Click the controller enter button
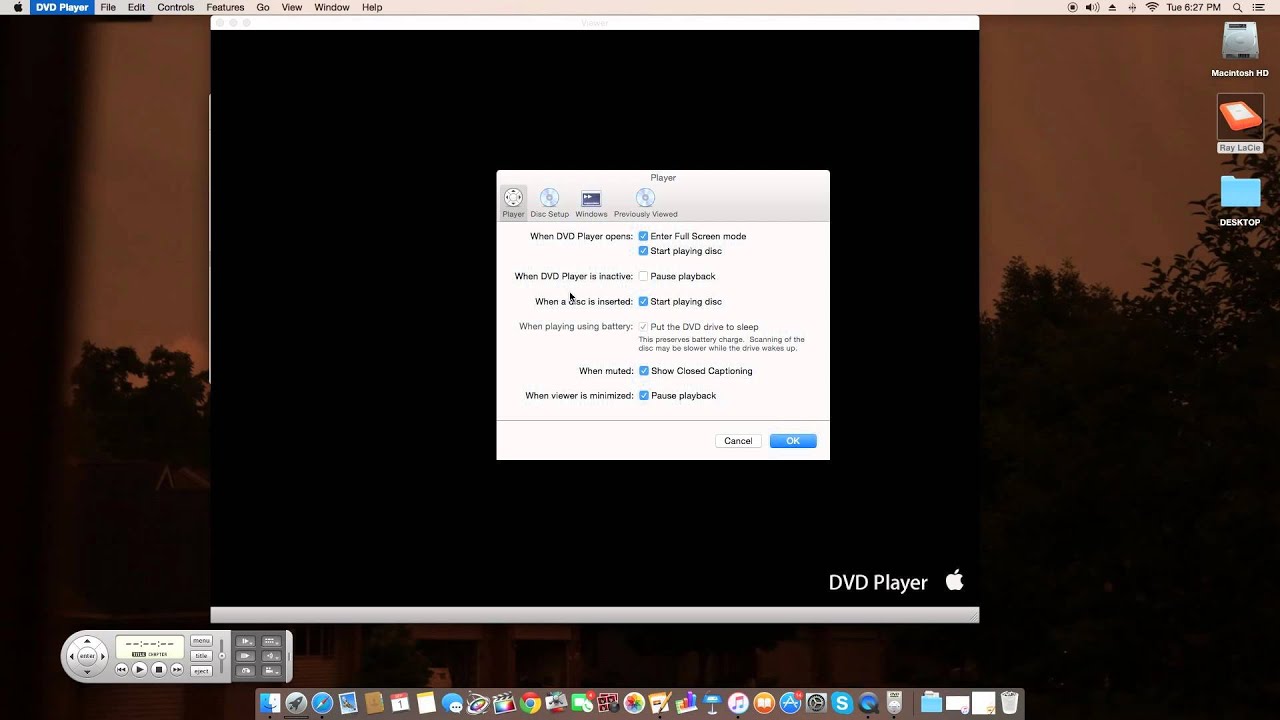The height and width of the screenshot is (720, 1280). coord(87,656)
